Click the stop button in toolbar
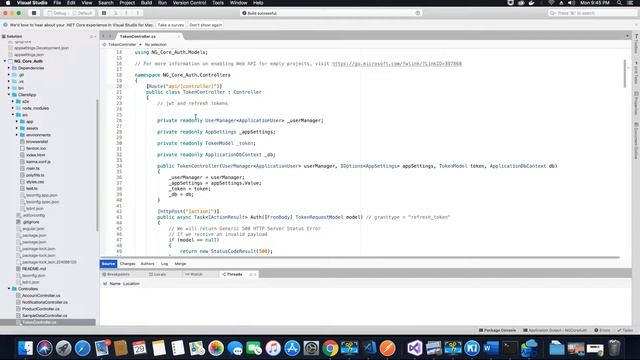Viewport: 640px width, 360px height. point(34,13)
